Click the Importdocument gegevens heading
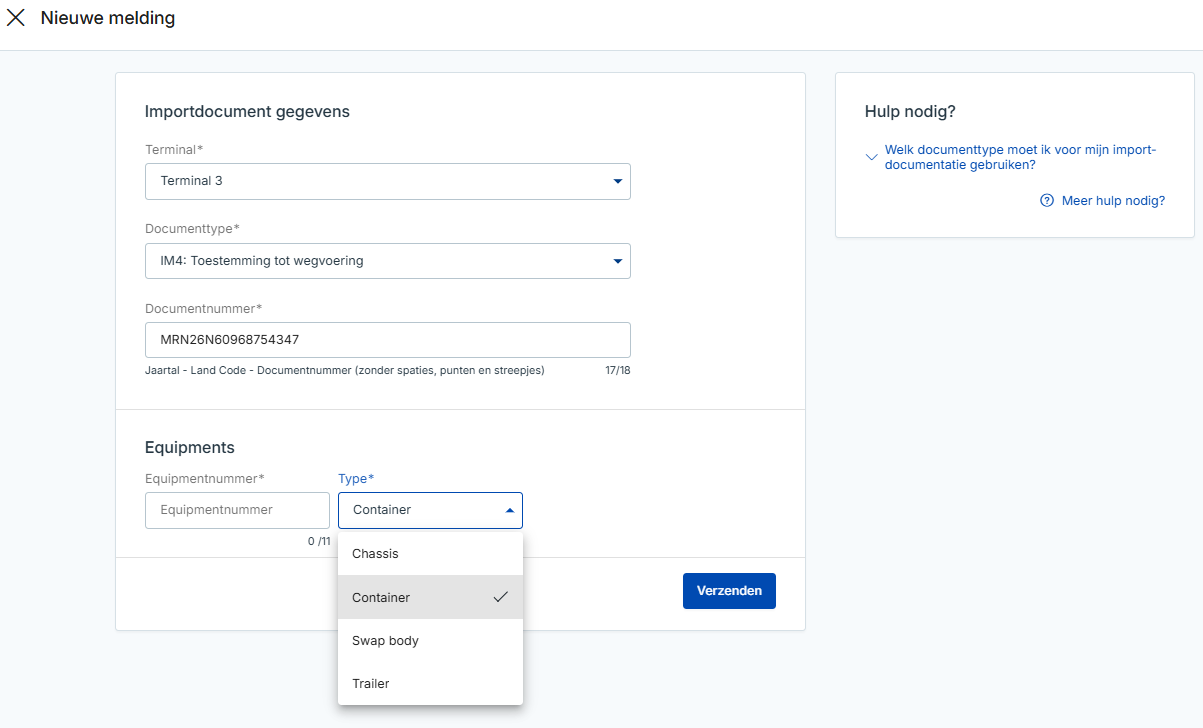 click(x=247, y=111)
